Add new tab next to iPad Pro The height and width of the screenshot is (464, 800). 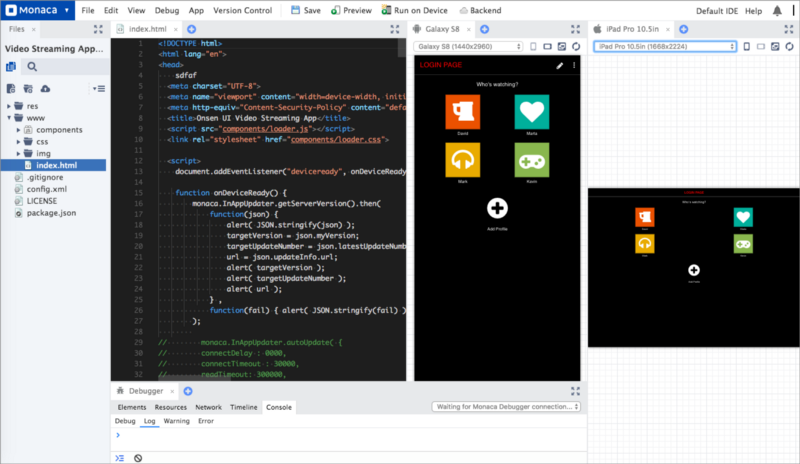(684, 29)
